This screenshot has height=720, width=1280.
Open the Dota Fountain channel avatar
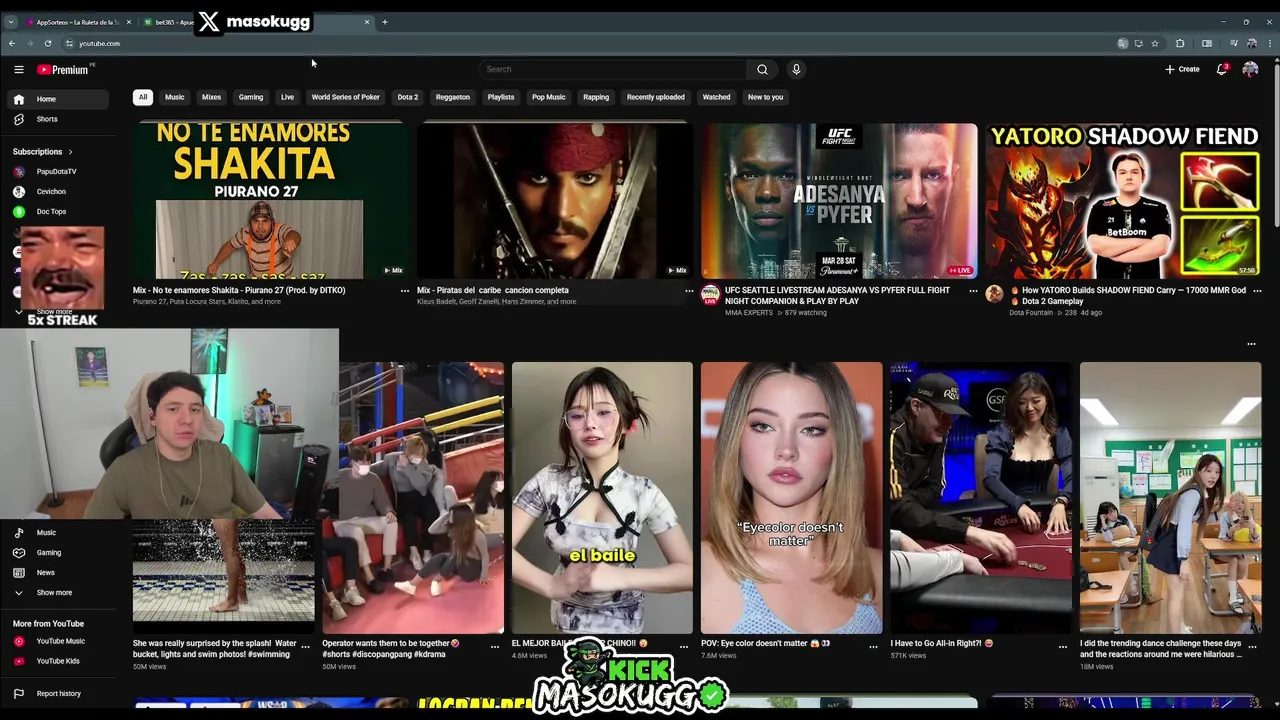[x=994, y=294]
